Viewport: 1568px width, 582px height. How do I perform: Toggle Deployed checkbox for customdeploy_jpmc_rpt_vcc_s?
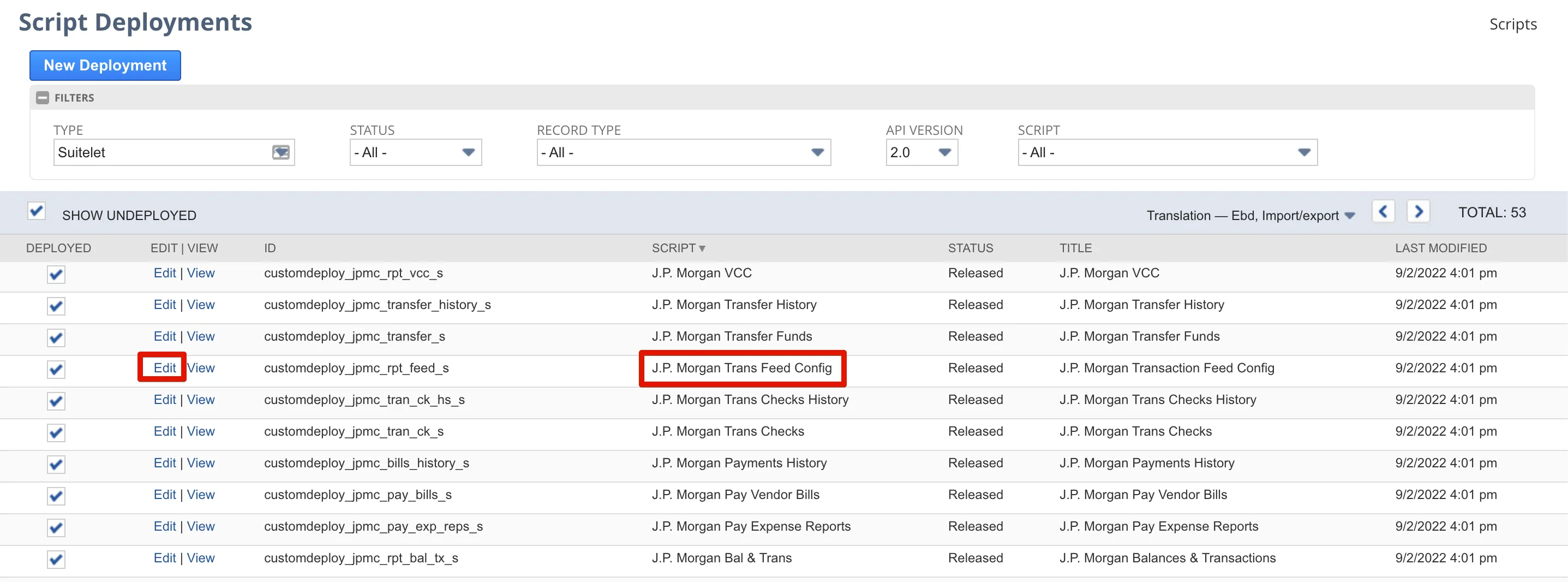pos(56,274)
